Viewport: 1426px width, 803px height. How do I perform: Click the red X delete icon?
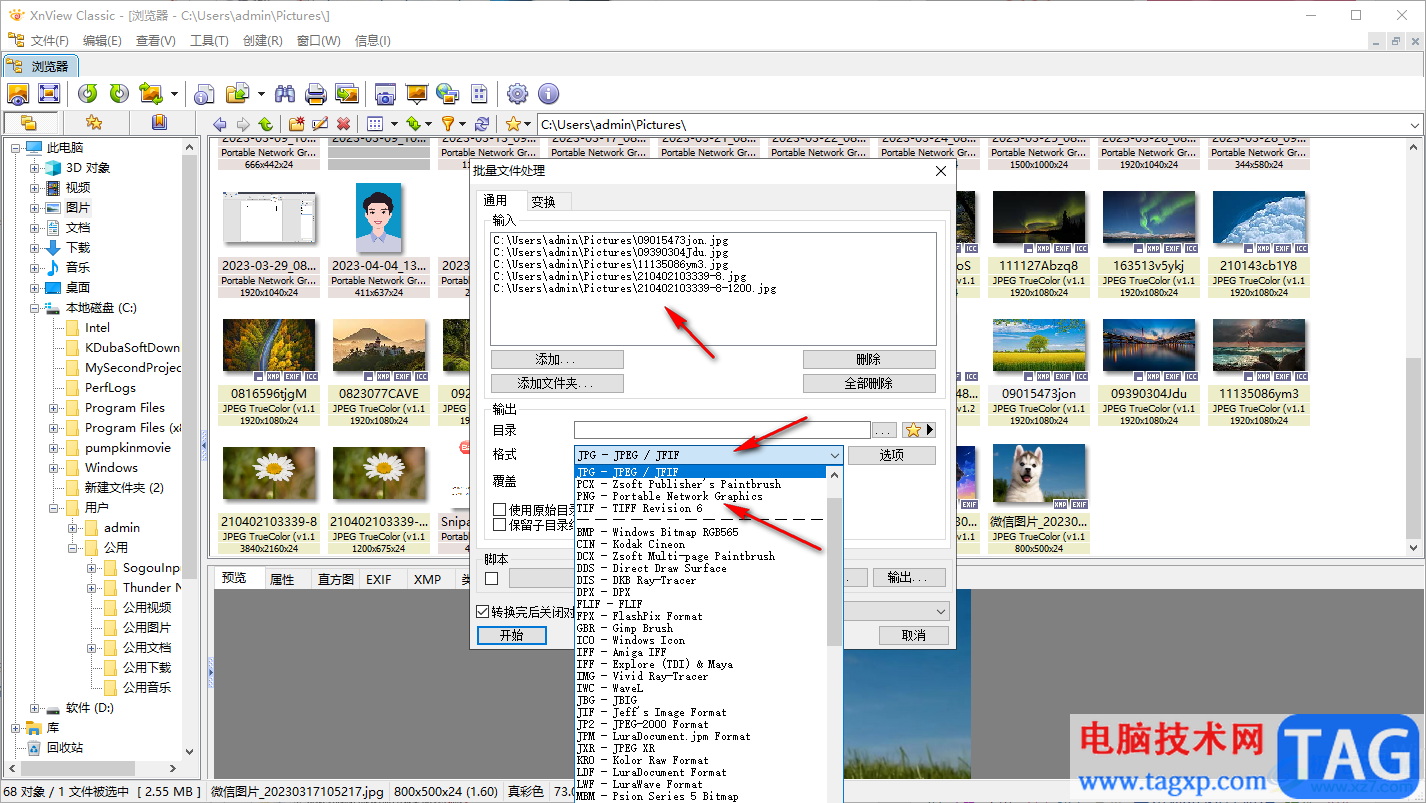(x=343, y=124)
